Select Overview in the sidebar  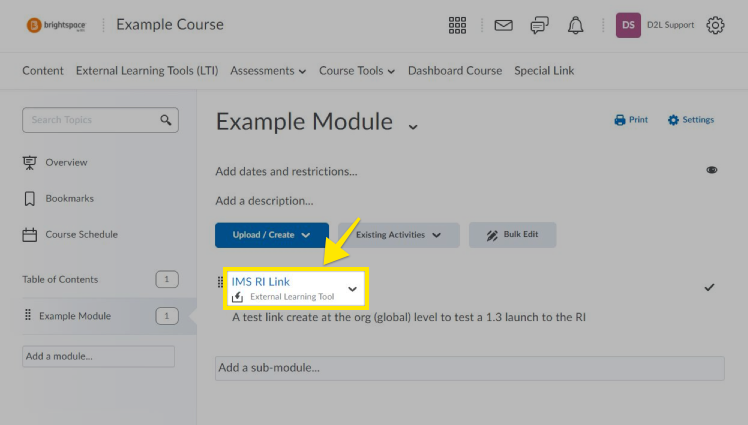pos(66,163)
